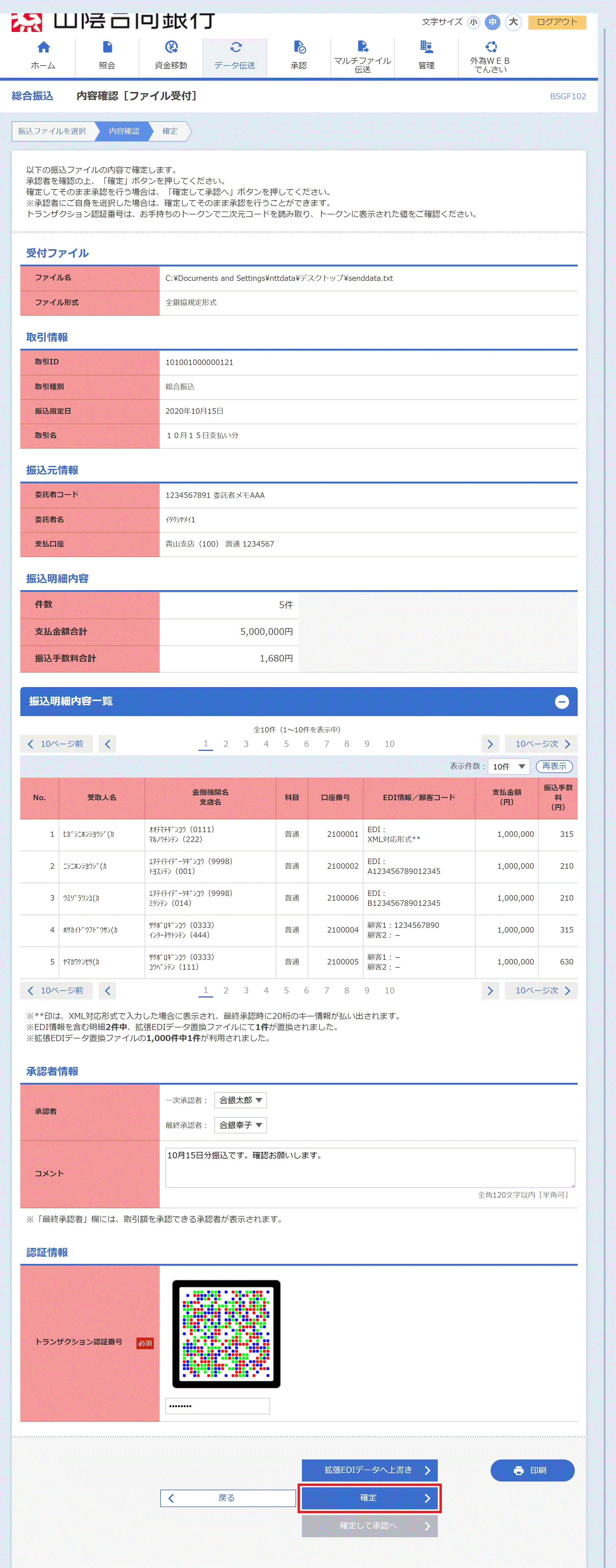The height and width of the screenshot is (1568, 616).
Task: Click the screen ID BSGF102
Action: (x=568, y=96)
